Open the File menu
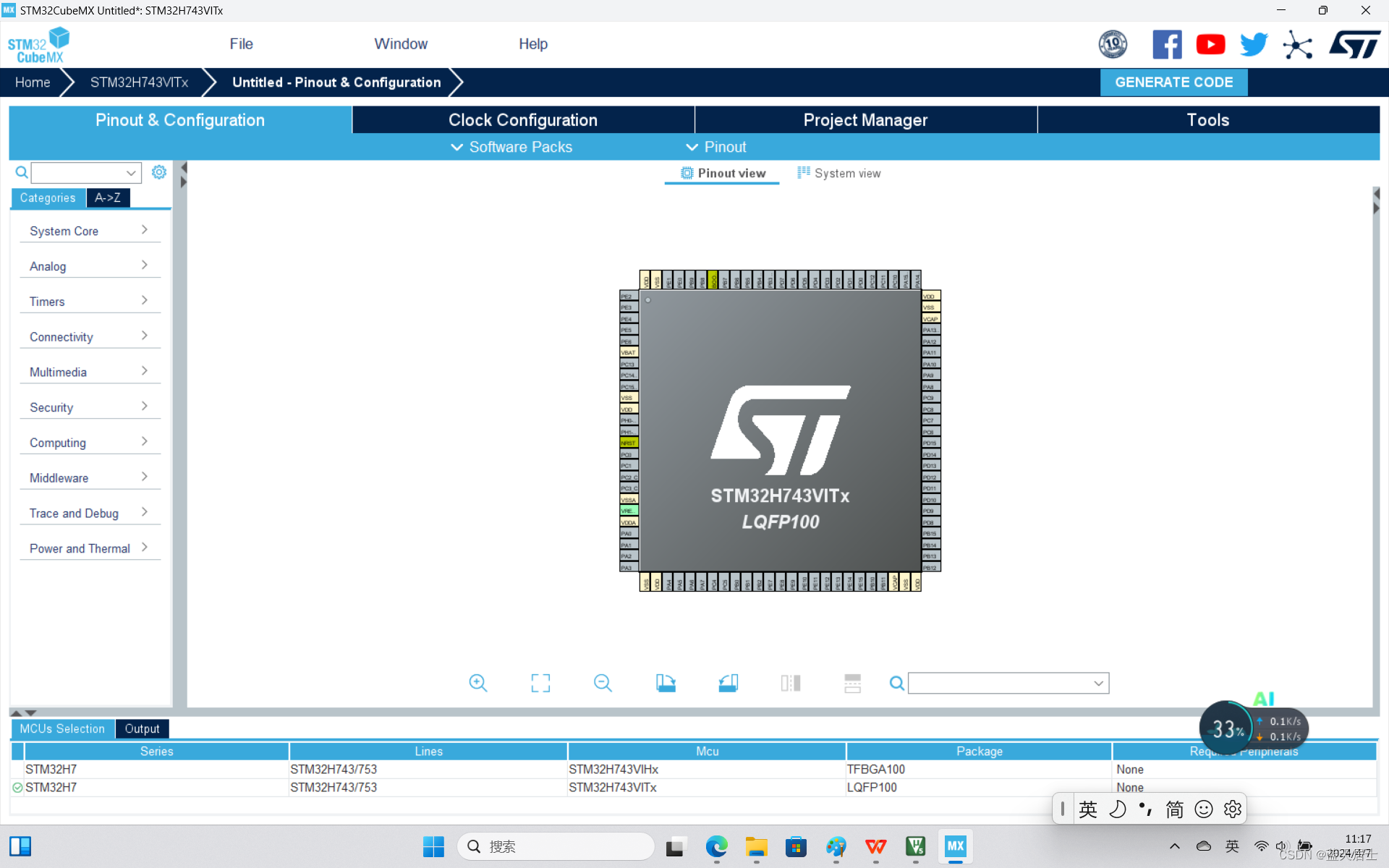The image size is (1389, 868). coord(241,44)
